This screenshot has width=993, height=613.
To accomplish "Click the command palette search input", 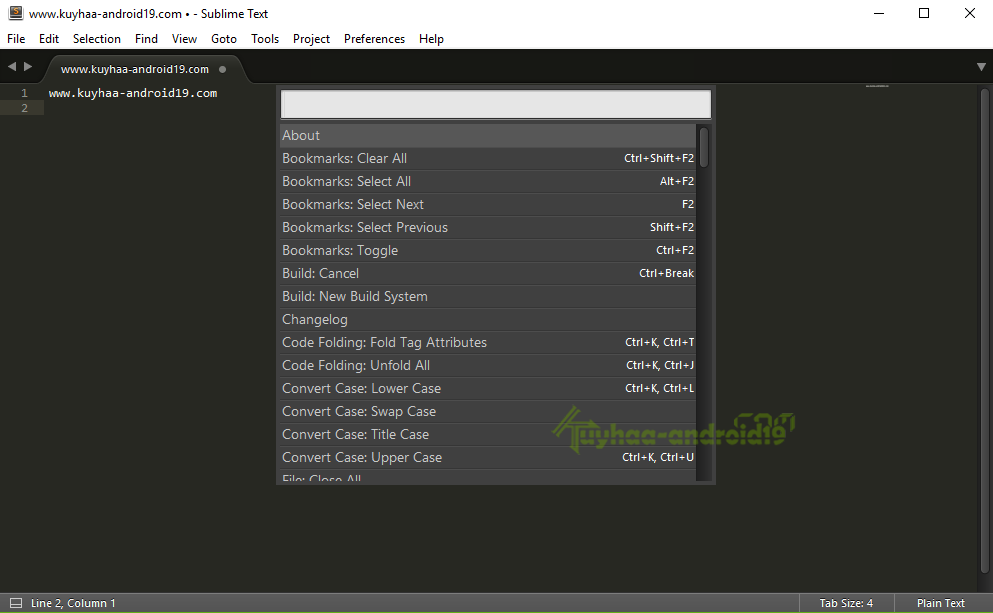I will (x=496, y=104).
